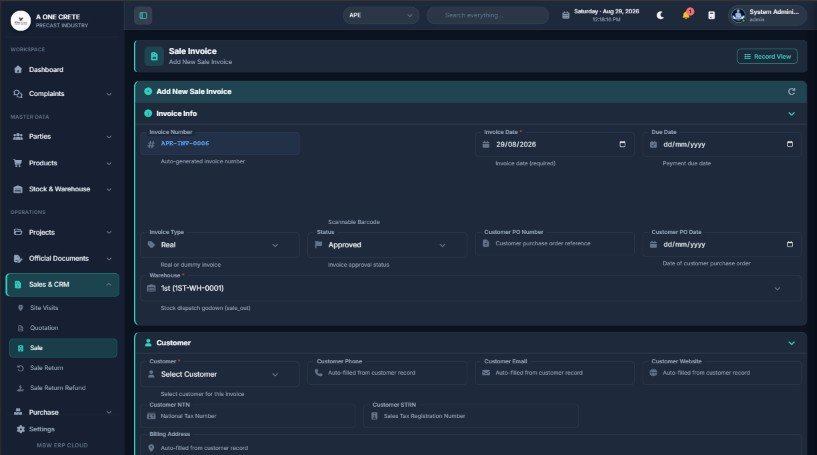
Task: Expand Official Documents menu
Action: (x=63, y=259)
